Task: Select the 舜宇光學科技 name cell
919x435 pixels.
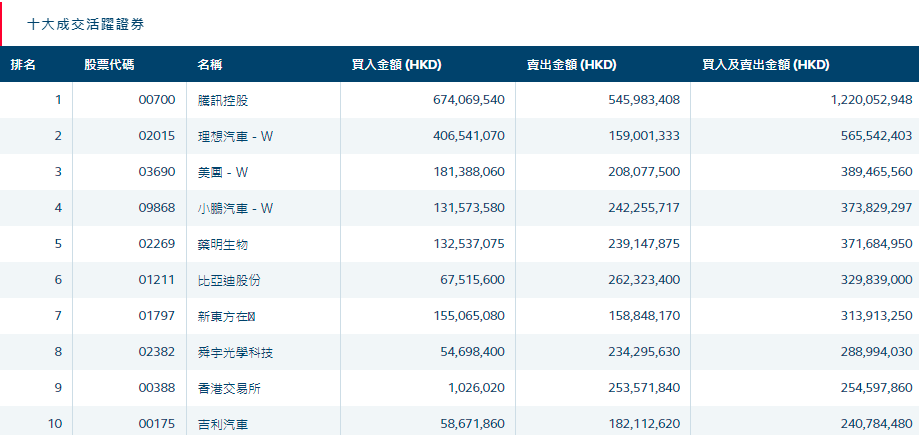Action: [236, 352]
